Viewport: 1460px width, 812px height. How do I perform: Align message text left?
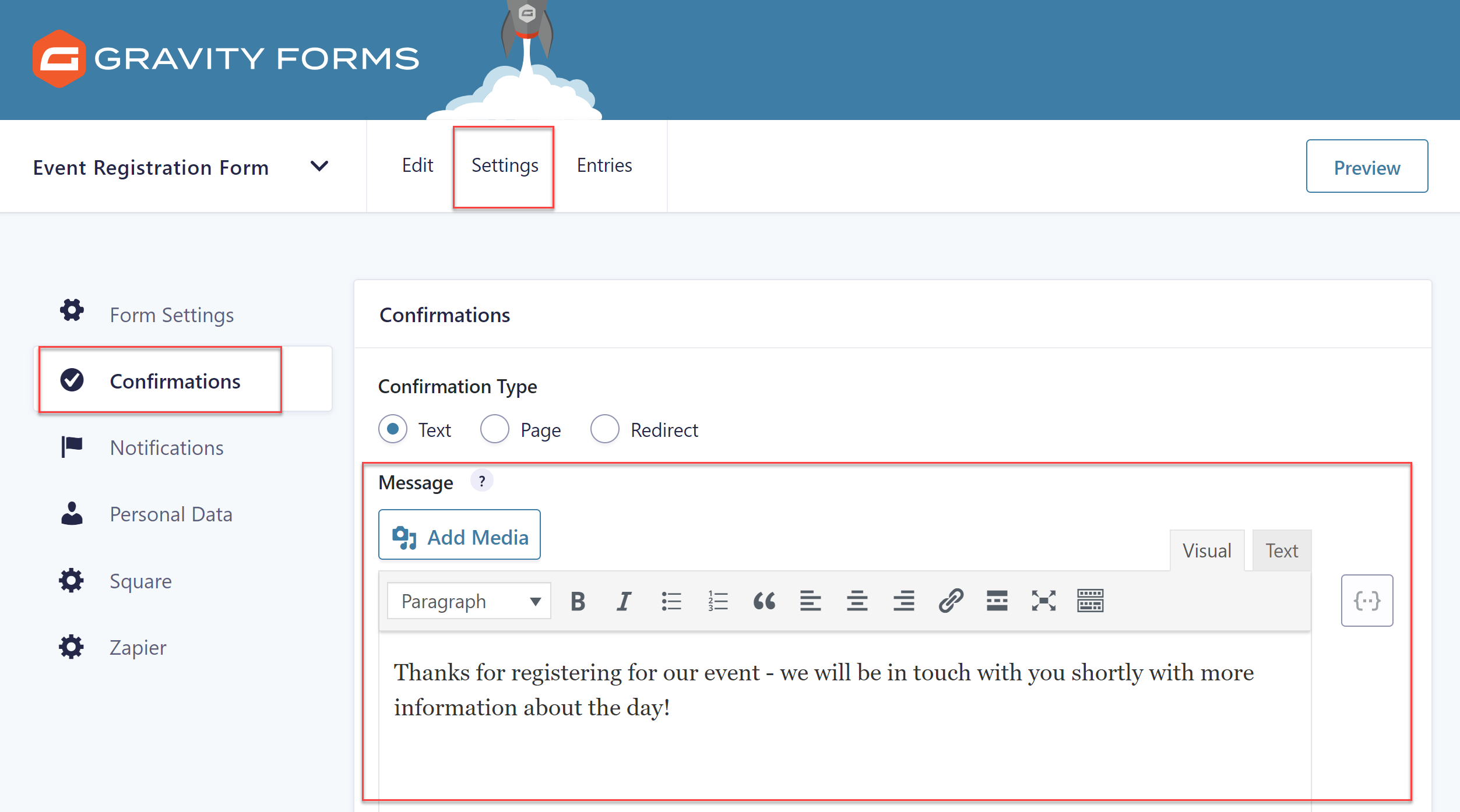coord(811,601)
